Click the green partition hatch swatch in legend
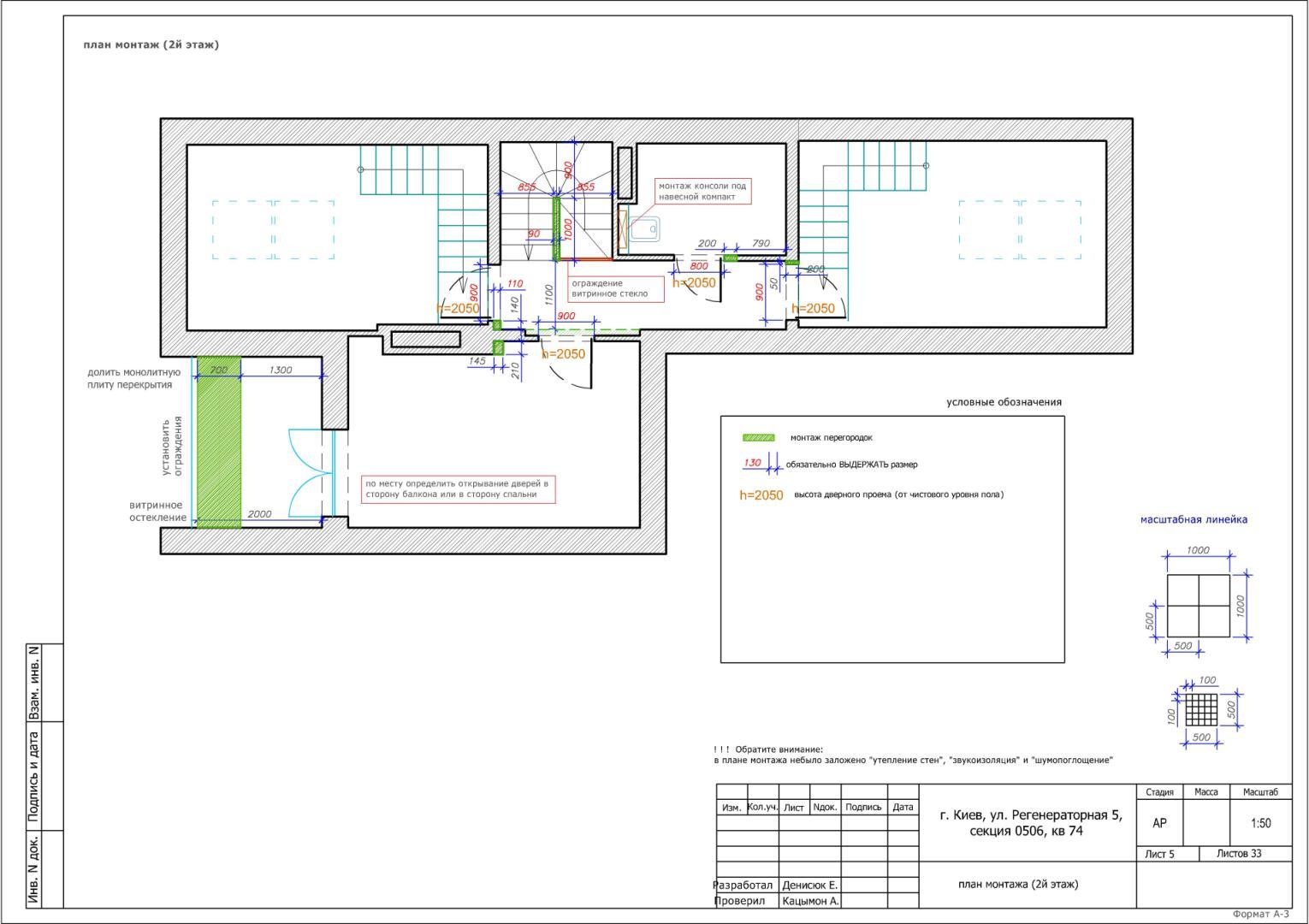The height and width of the screenshot is (924, 1309). coord(758,437)
